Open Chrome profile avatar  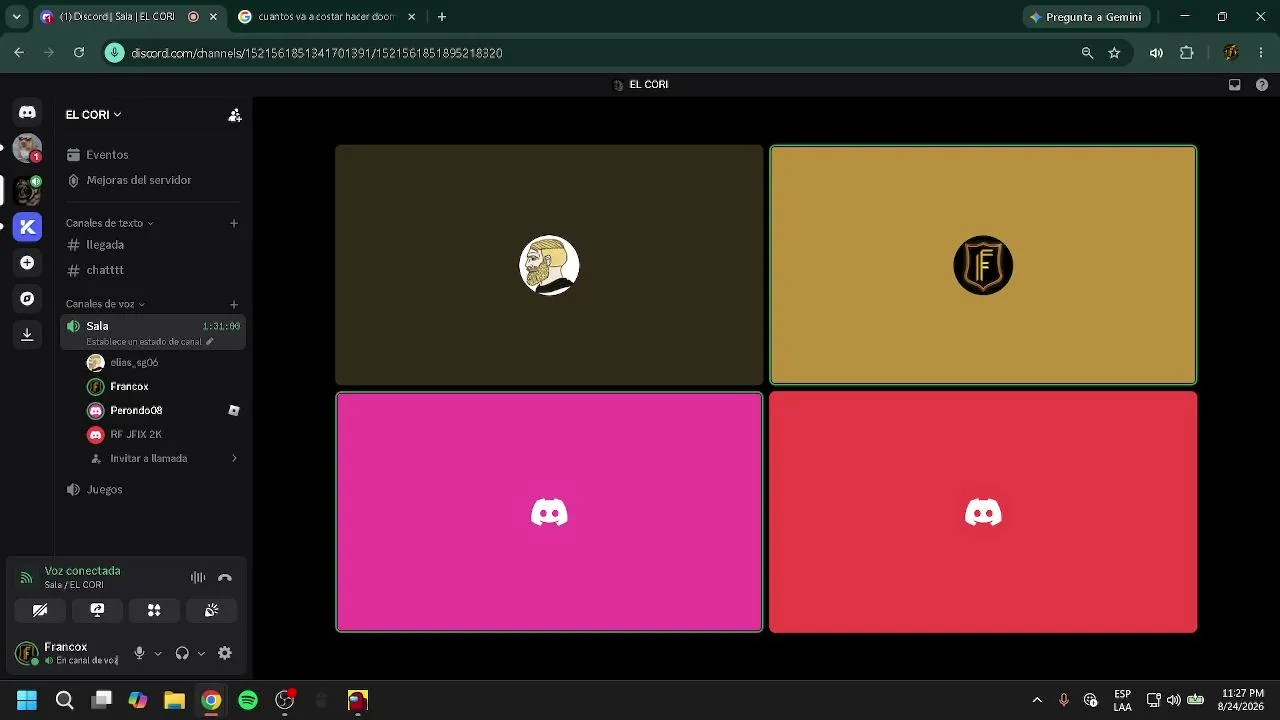point(1231,53)
